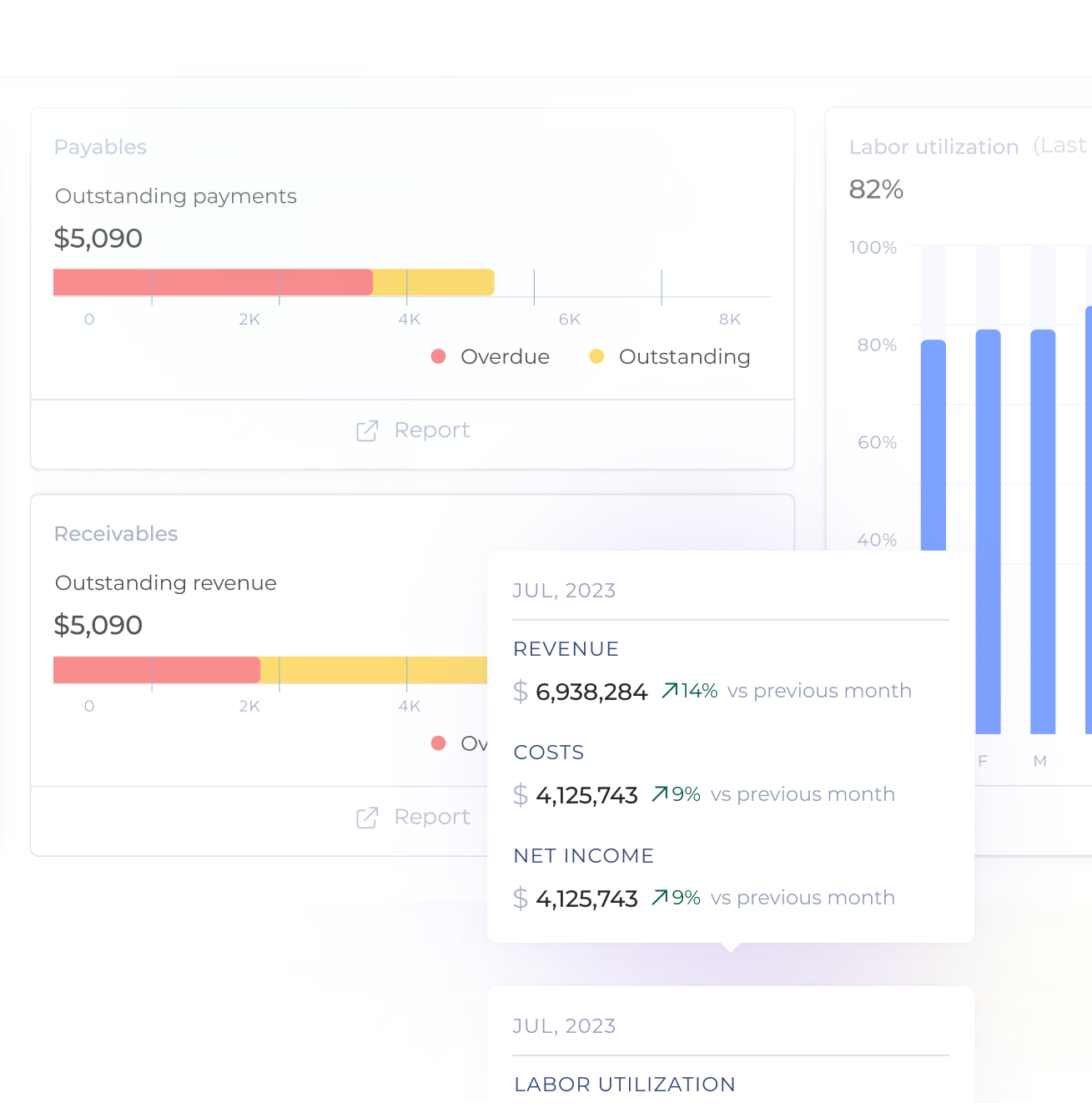Click the first blue bar in labor chart
Viewport: 1092px width, 1103px height.
(x=933, y=445)
